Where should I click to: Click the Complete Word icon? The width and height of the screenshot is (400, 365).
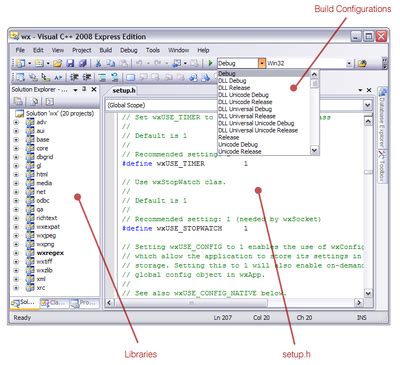pyautogui.click(x=58, y=77)
